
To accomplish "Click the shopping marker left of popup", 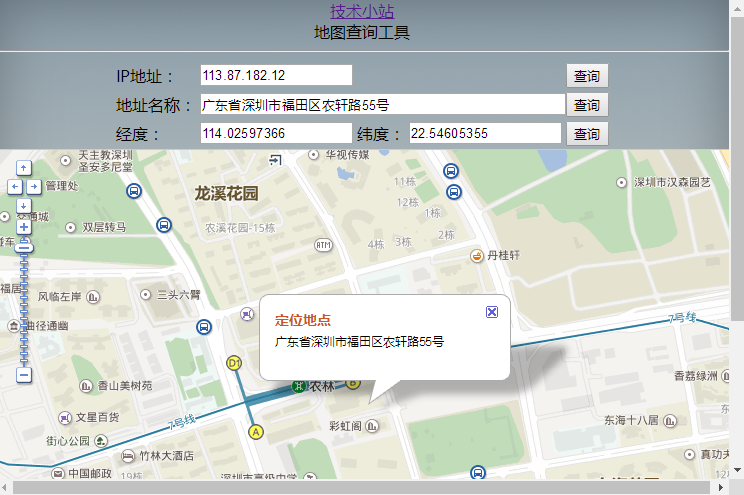I will 247,314.
